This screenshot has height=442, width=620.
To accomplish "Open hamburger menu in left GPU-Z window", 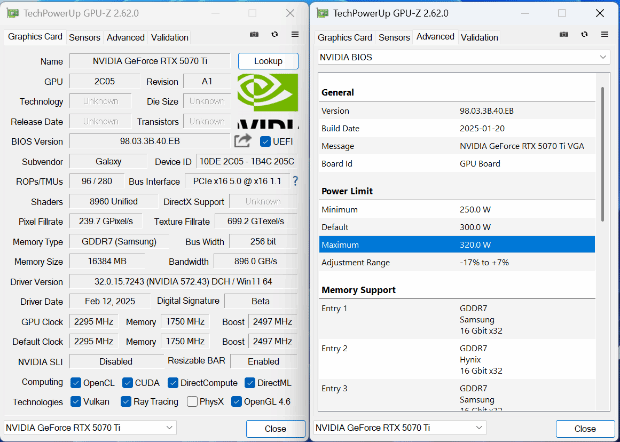I will pyautogui.click(x=295, y=35).
